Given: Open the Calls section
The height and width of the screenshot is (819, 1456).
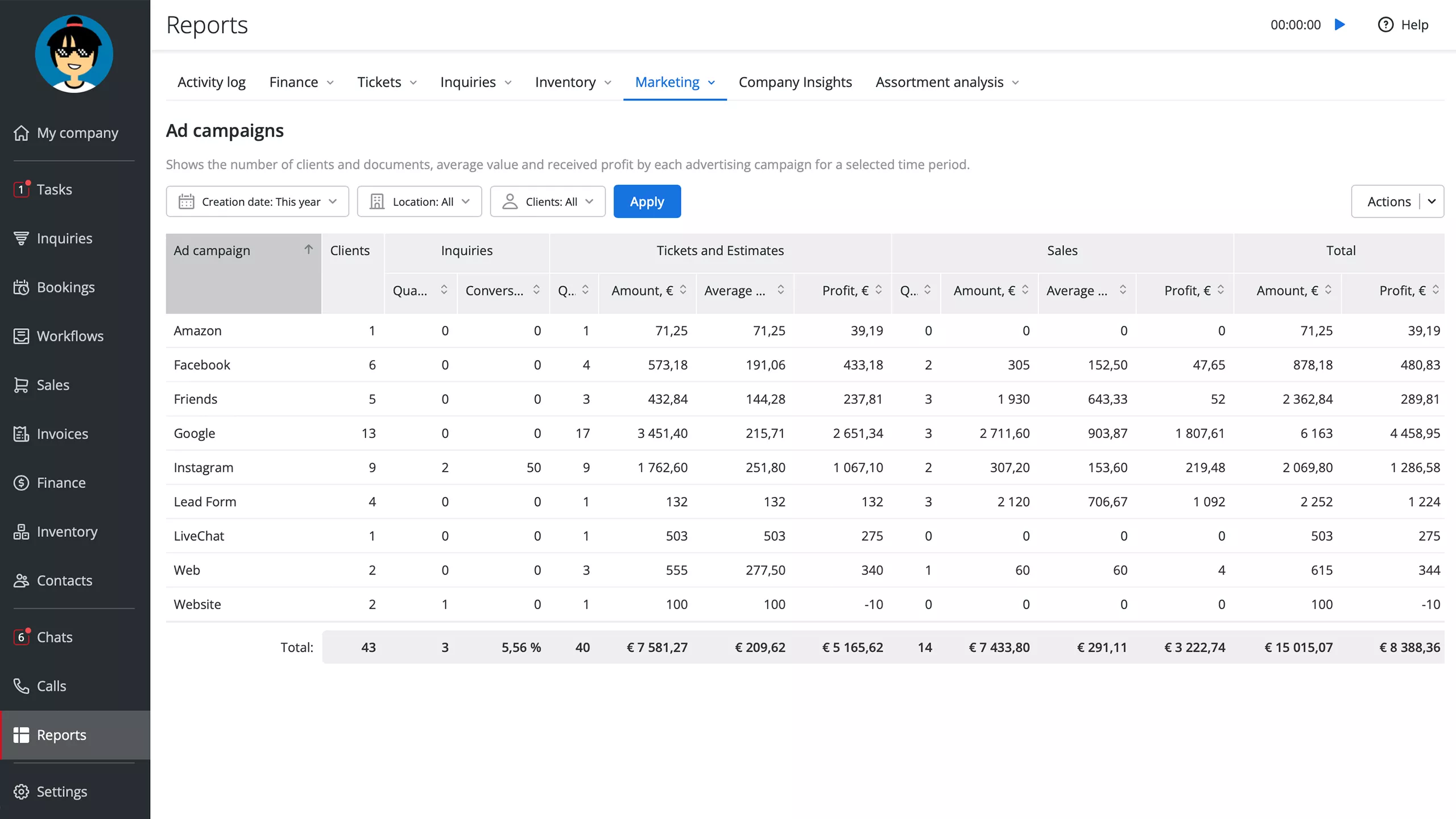Looking at the screenshot, I should pos(51,686).
